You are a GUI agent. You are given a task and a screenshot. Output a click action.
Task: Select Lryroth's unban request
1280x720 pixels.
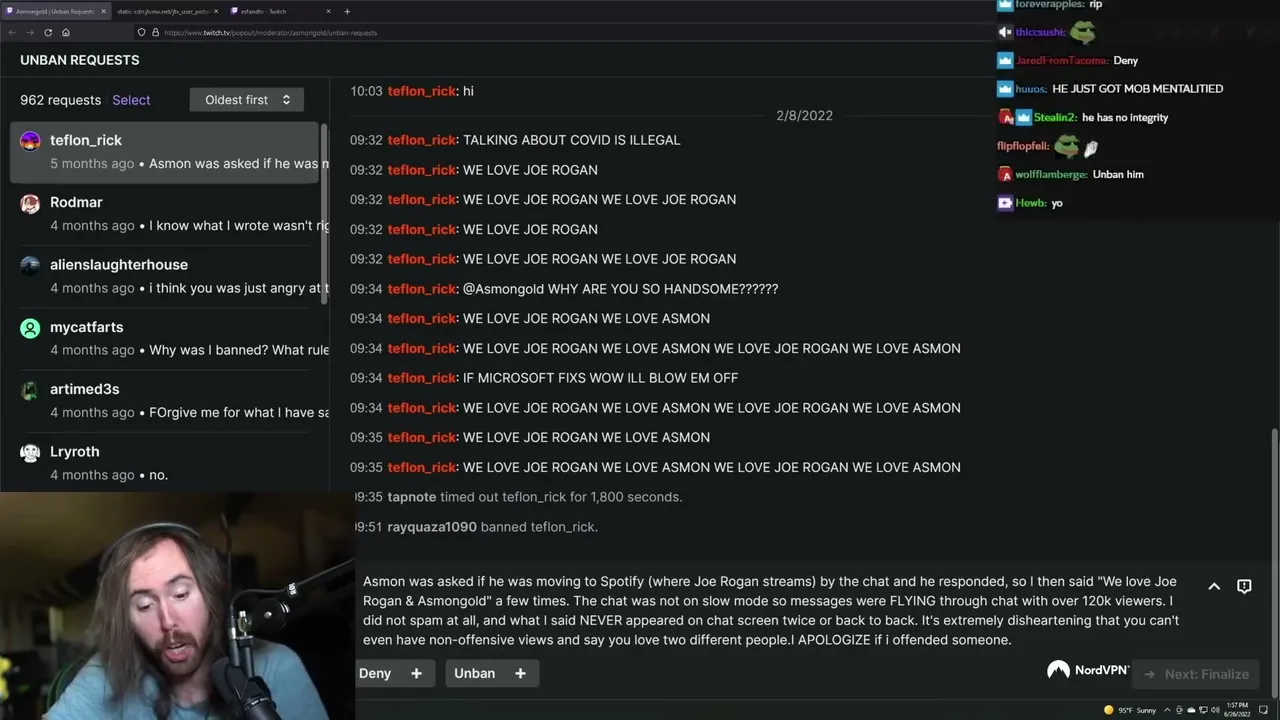pyautogui.click(x=164, y=462)
